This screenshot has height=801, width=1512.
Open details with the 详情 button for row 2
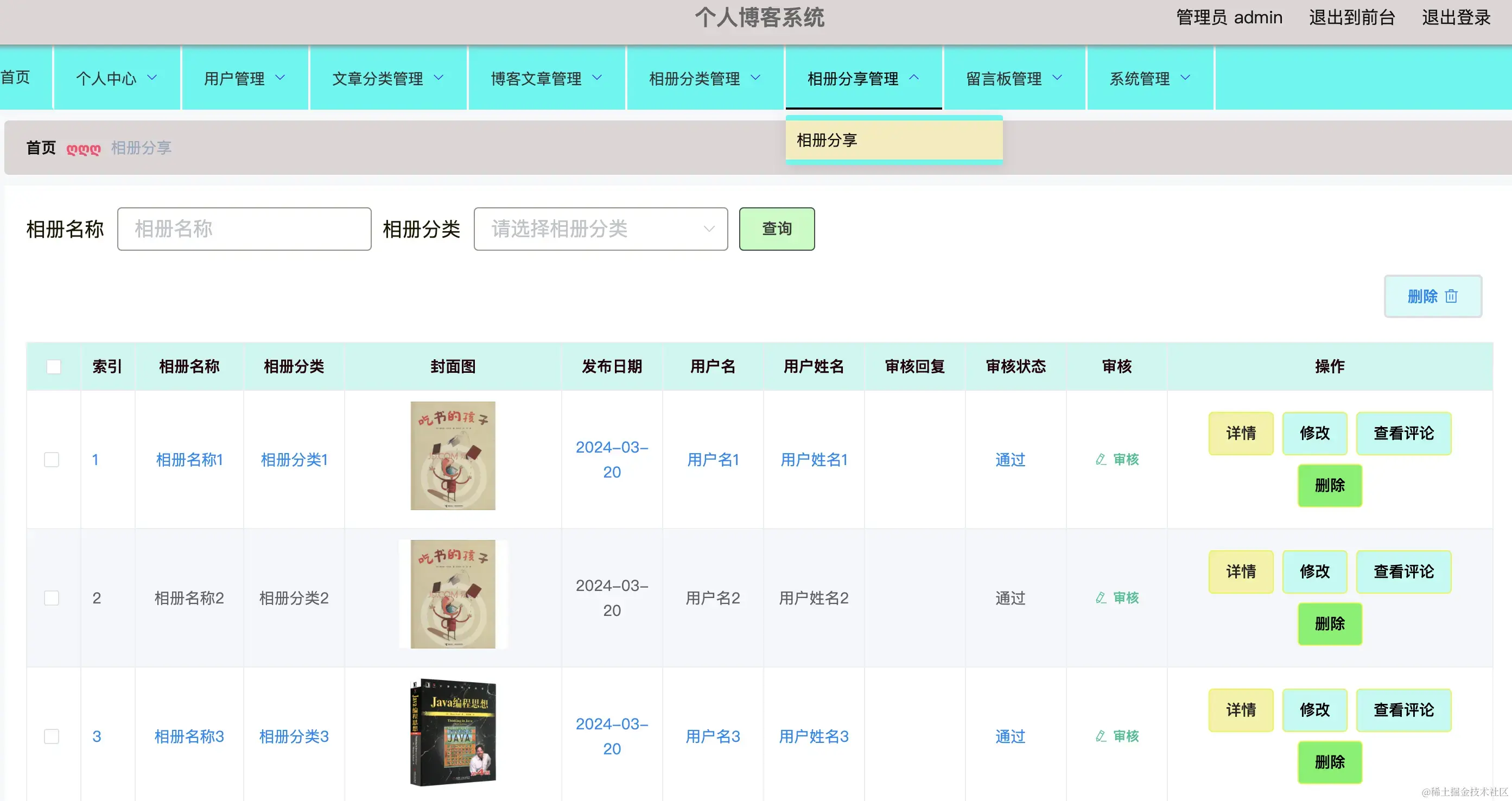[1241, 571]
